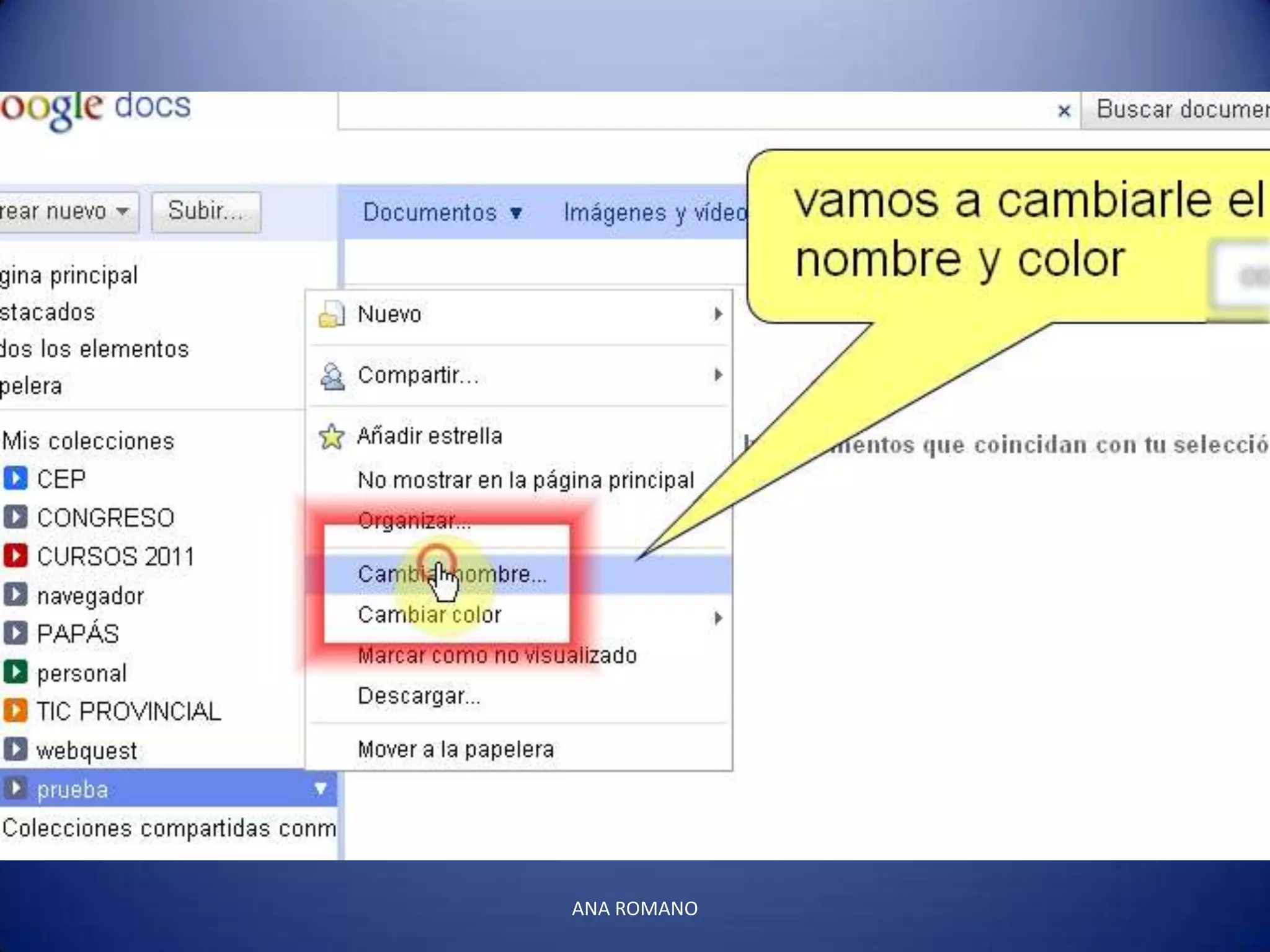Click the green personal collection icon
1270x952 pixels.
[16, 672]
